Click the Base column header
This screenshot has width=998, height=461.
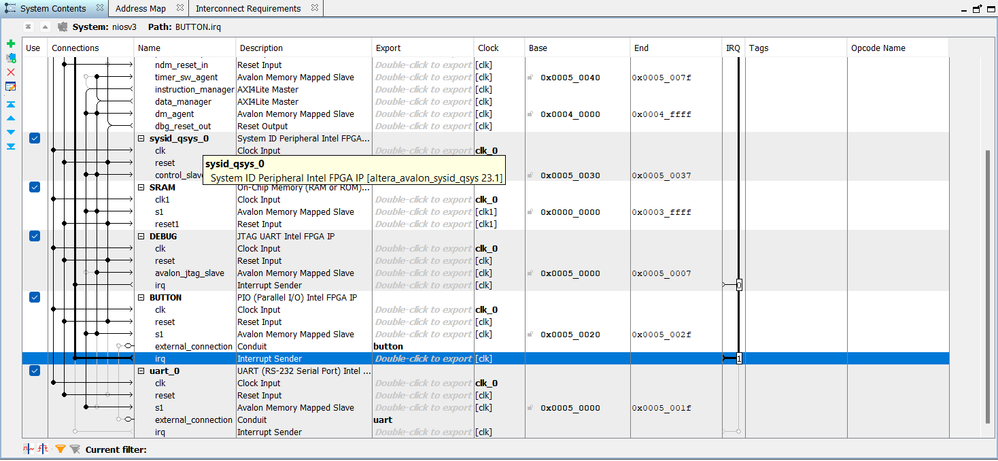[577, 48]
